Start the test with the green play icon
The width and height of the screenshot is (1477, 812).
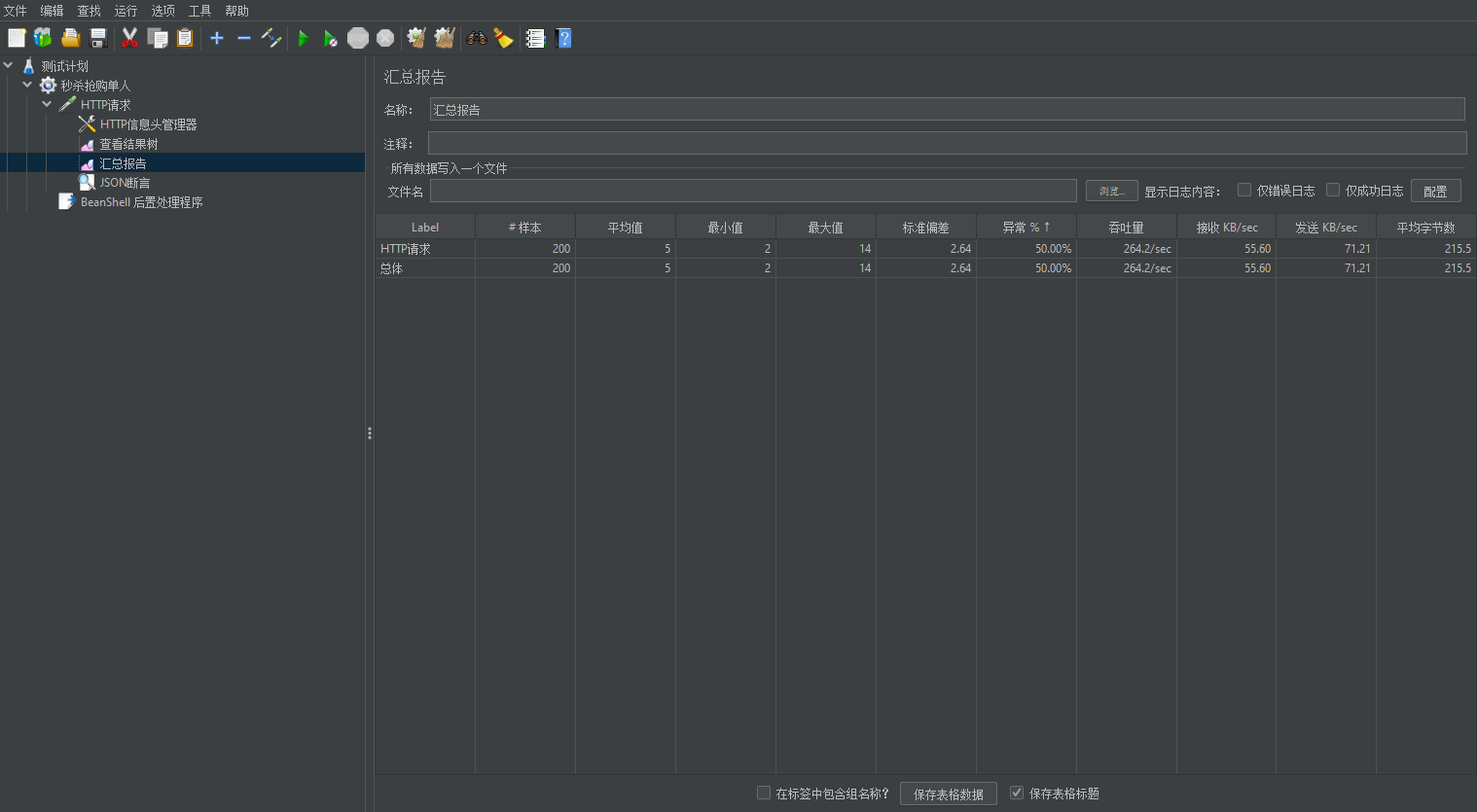tap(304, 38)
